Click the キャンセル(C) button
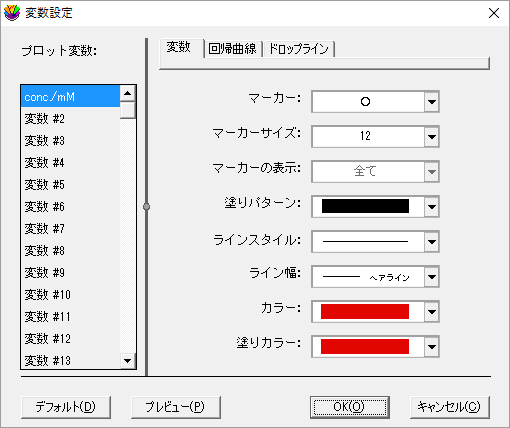The image size is (510, 428). point(450,407)
